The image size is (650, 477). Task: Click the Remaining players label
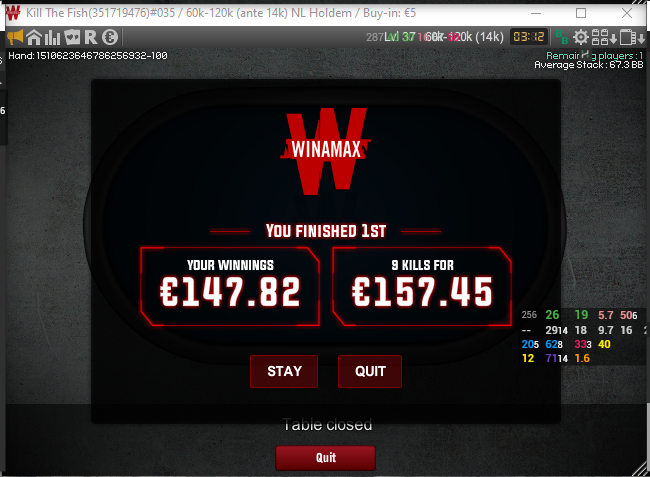[x=594, y=56]
